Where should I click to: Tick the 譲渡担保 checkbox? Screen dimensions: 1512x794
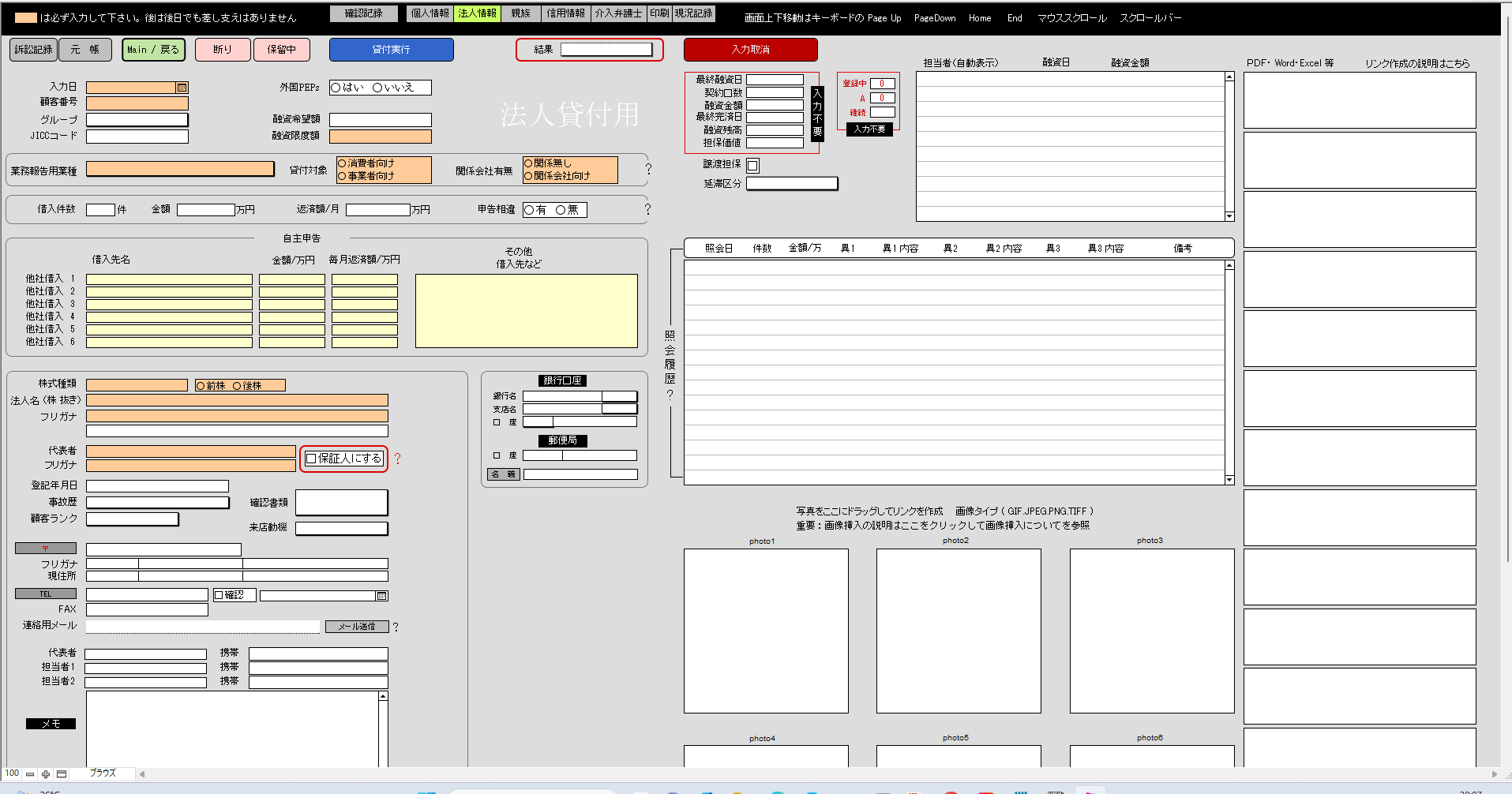click(x=752, y=166)
